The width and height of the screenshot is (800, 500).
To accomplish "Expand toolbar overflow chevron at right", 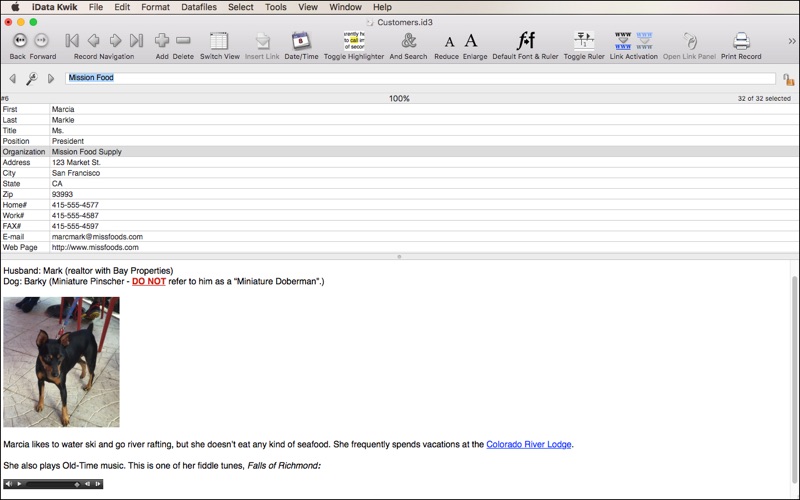I will [791, 41].
